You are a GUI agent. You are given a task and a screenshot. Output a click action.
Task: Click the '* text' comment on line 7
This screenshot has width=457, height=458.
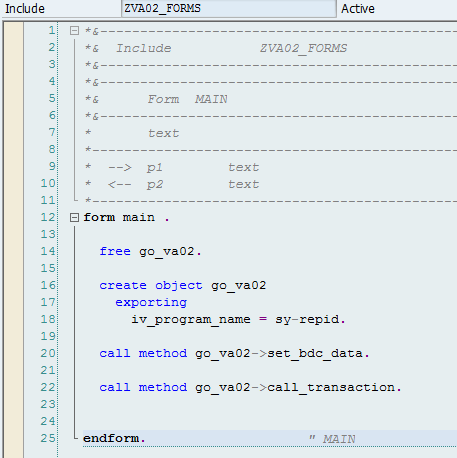132,133
